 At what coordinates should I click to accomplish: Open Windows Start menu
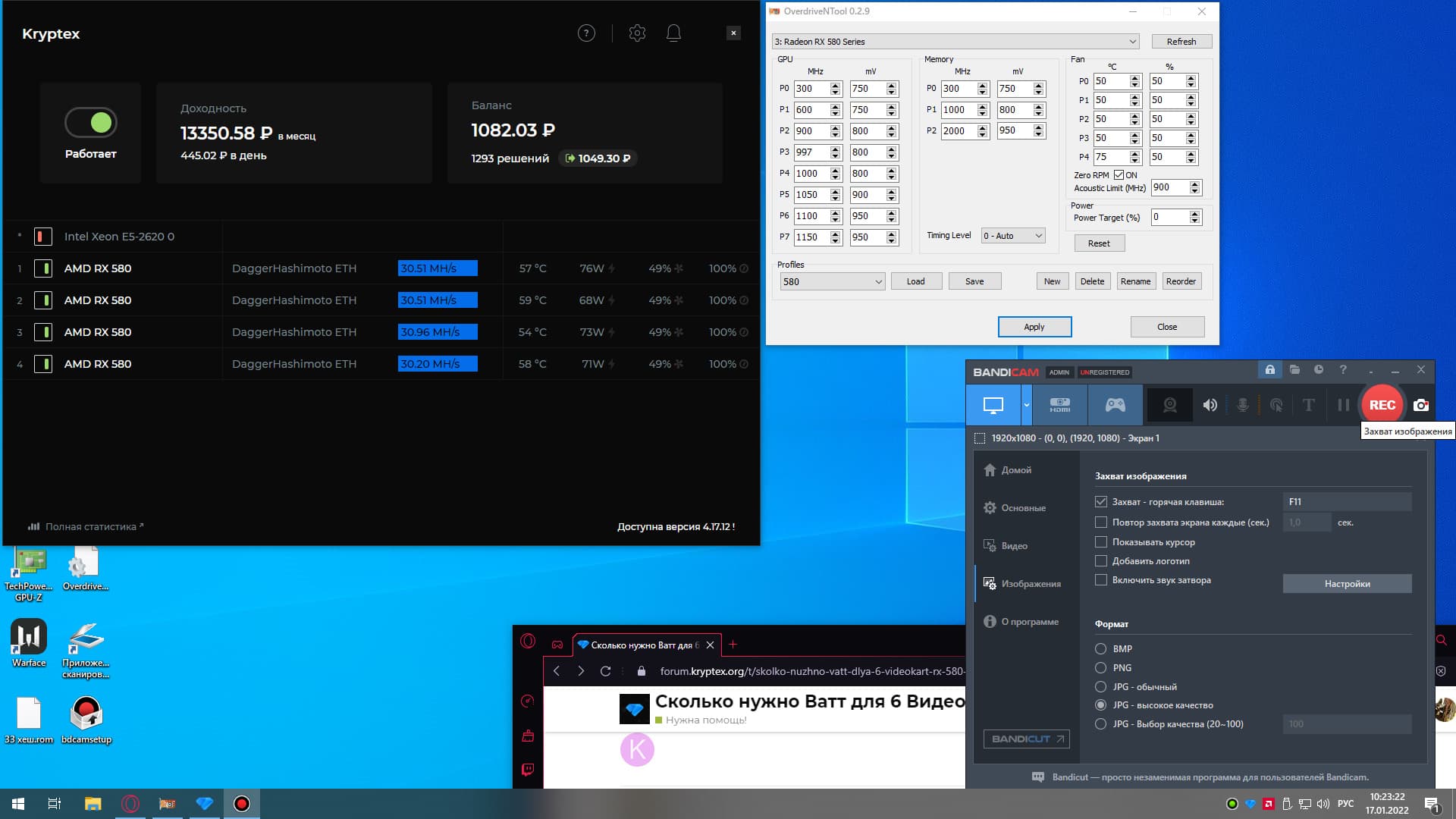pyautogui.click(x=18, y=804)
